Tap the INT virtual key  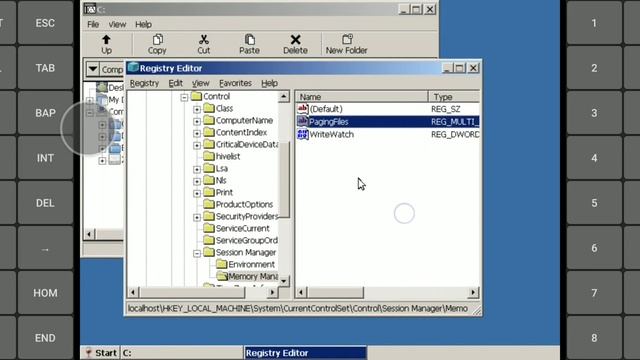[45, 158]
